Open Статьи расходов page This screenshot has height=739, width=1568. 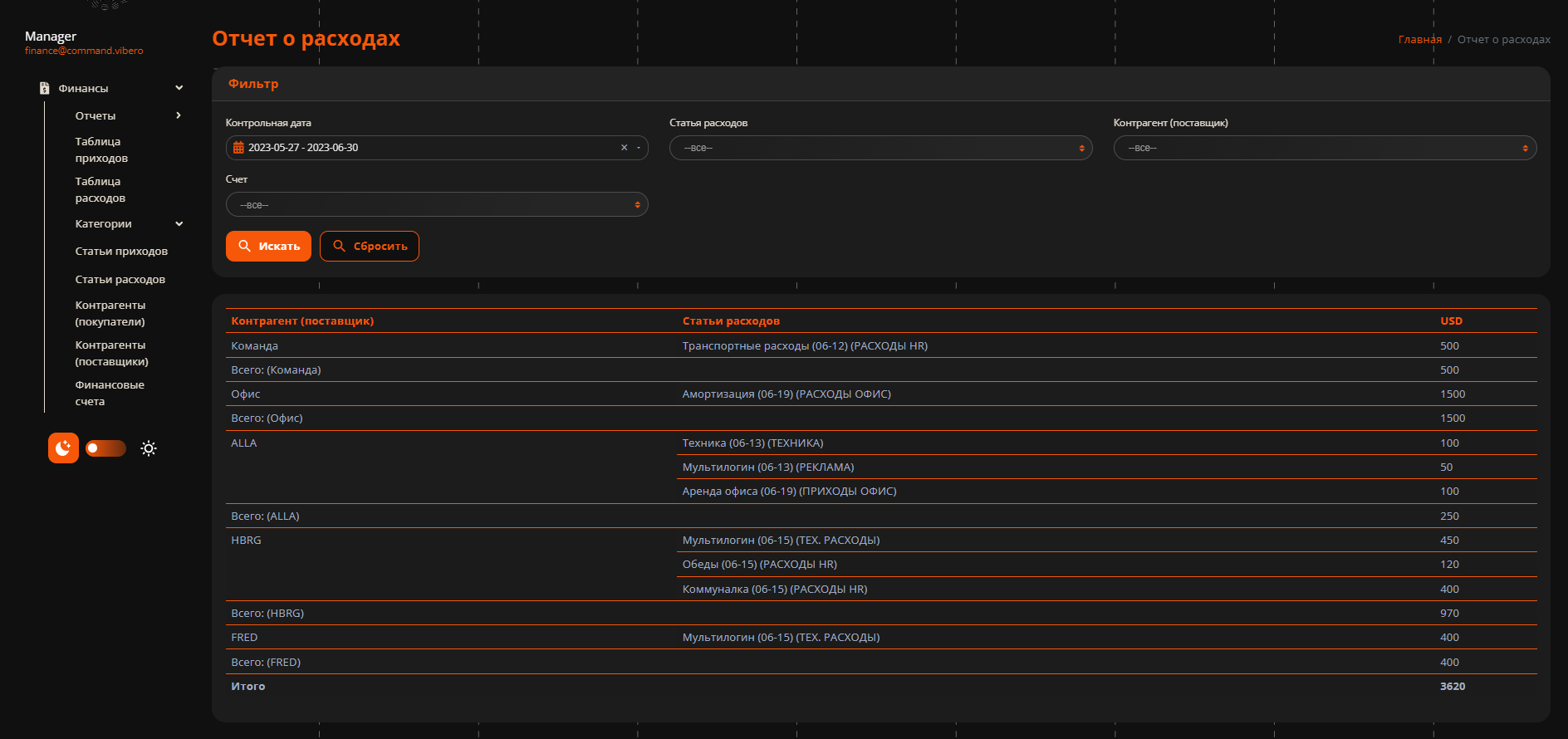tap(120, 280)
